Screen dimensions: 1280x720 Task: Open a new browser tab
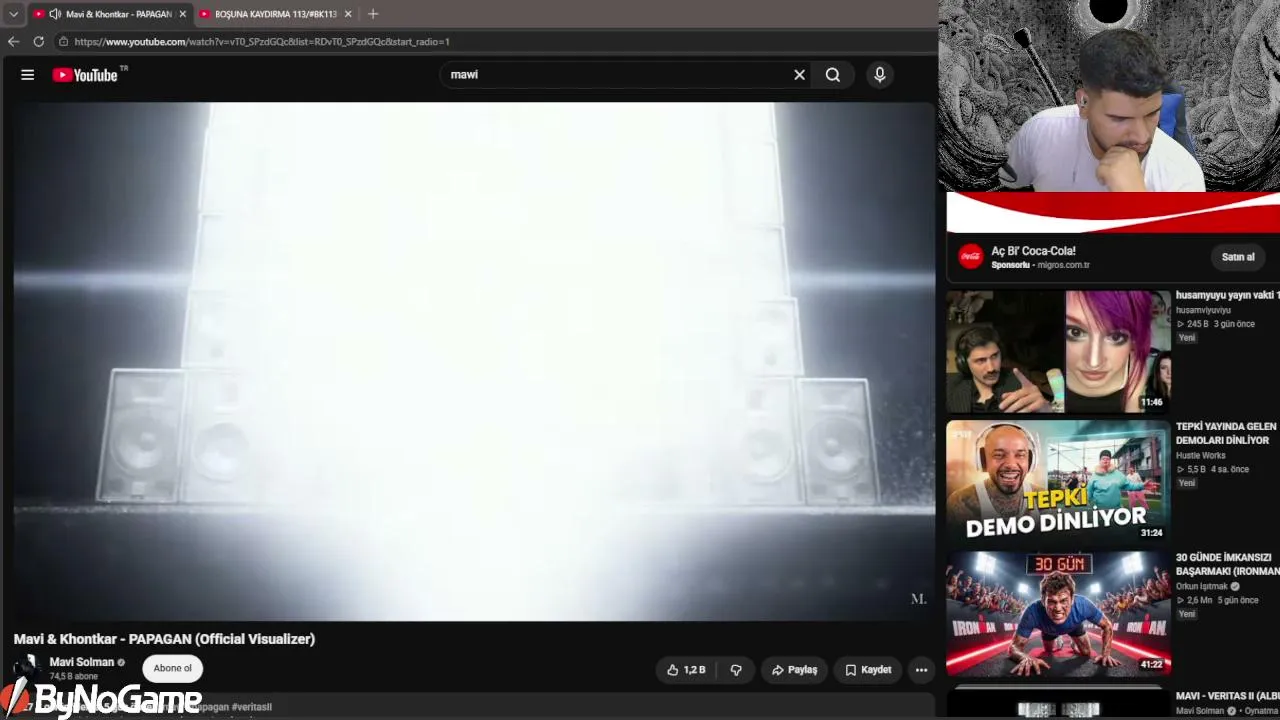(373, 14)
